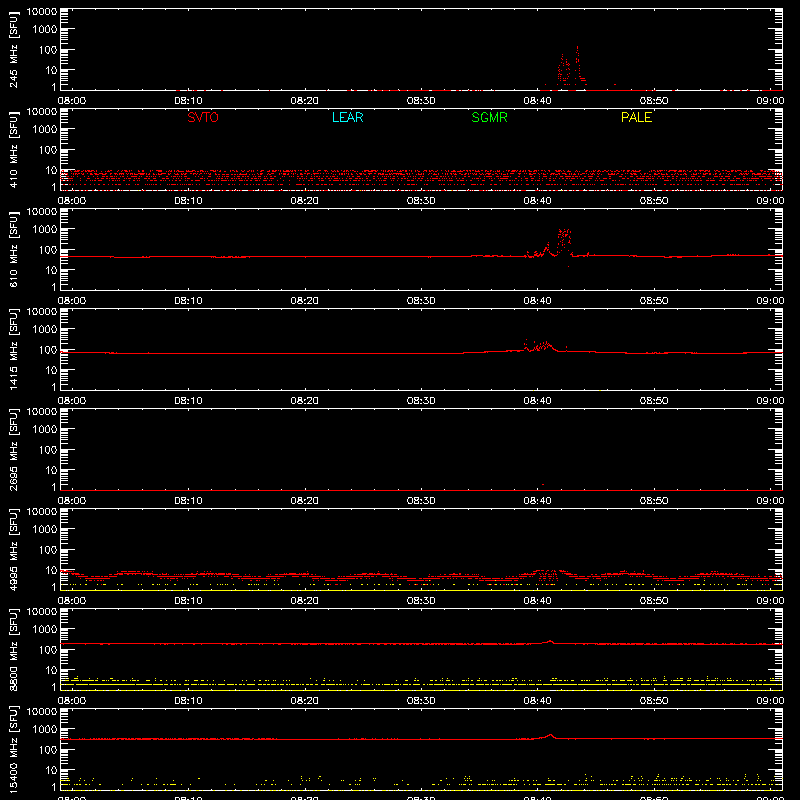Click the 10 tick value on 610 MHz axis
This screenshot has height=800, width=800.
pos(51,270)
